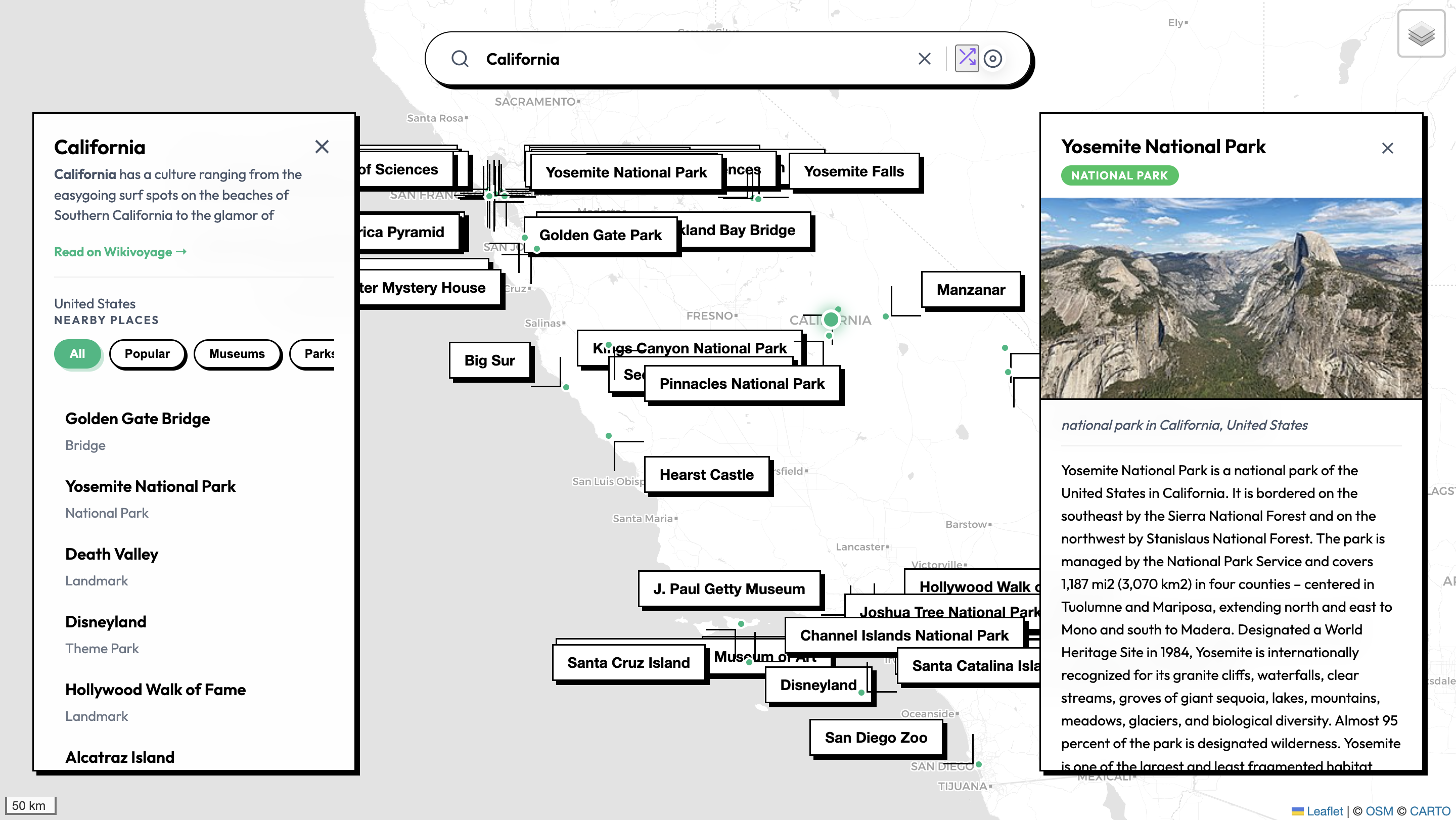Close the California info panel
The image size is (1456, 820).
pyautogui.click(x=322, y=147)
